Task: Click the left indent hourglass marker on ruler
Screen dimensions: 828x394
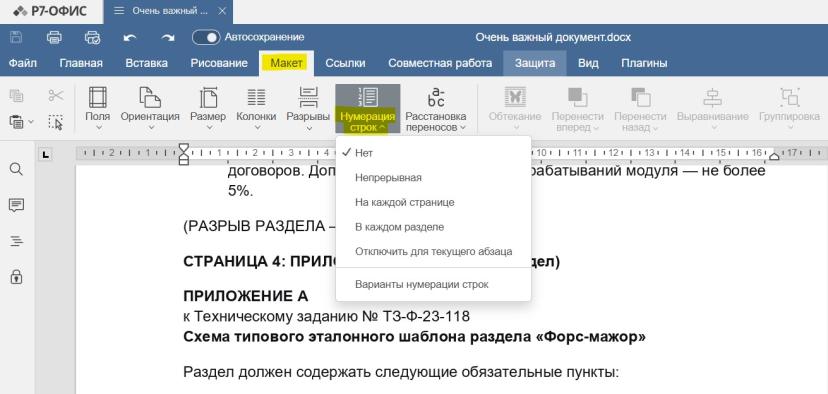Action: 183,153
